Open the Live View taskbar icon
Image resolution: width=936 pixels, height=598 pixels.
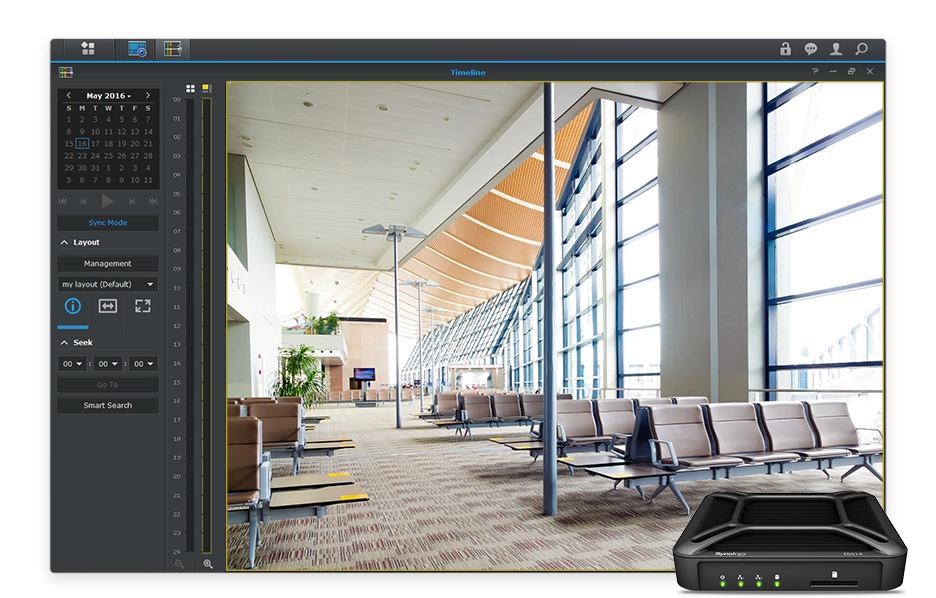click(x=137, y=49)
